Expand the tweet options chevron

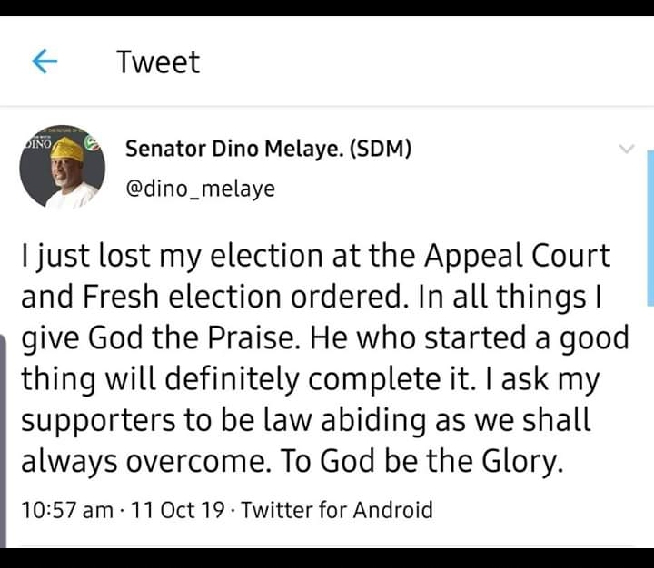click(x=627, y=150)
